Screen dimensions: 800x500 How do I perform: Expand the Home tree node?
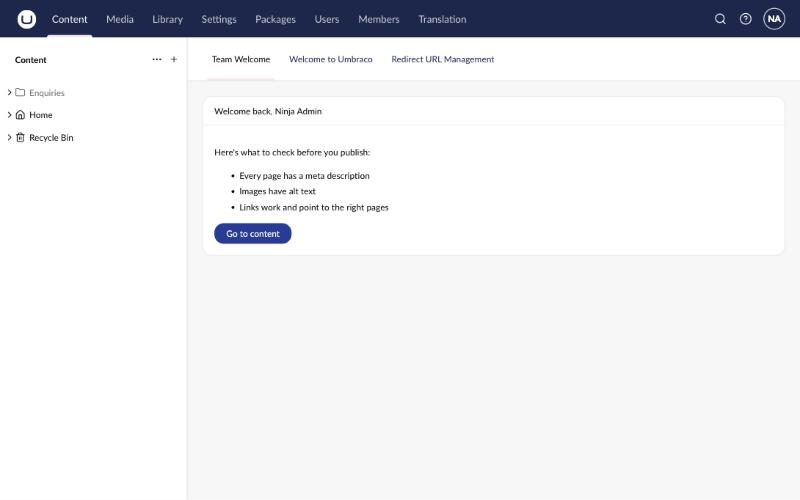(9, 115)
